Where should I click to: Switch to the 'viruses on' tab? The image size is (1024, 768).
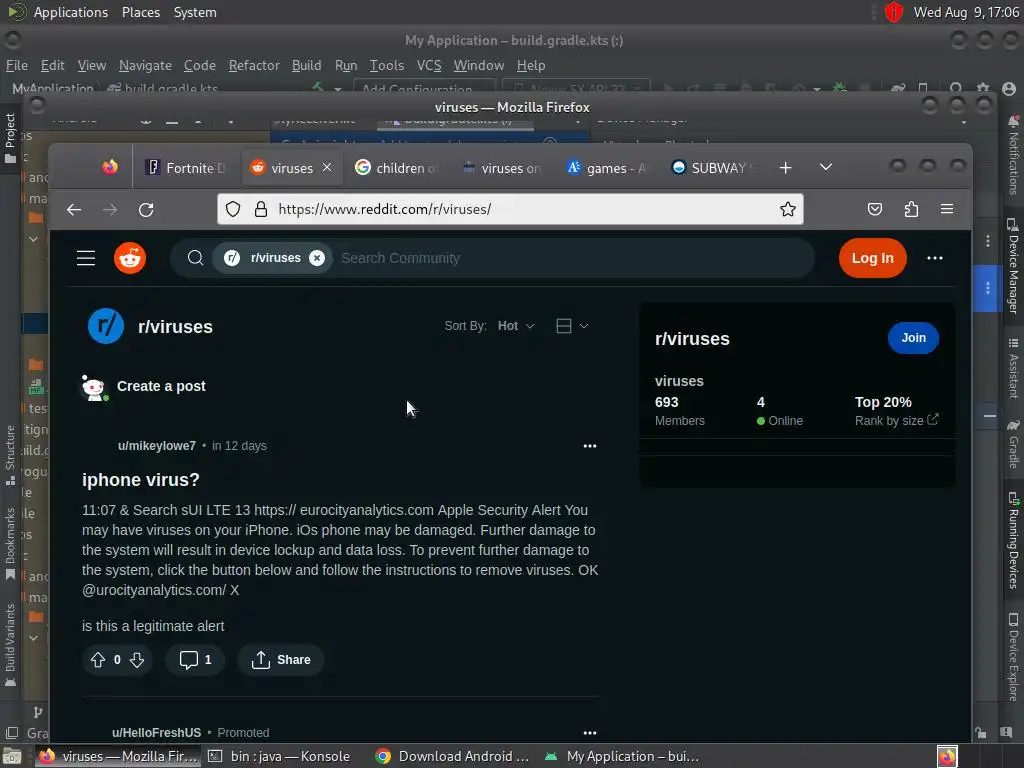pyautogui.click(x=502, y=168)
